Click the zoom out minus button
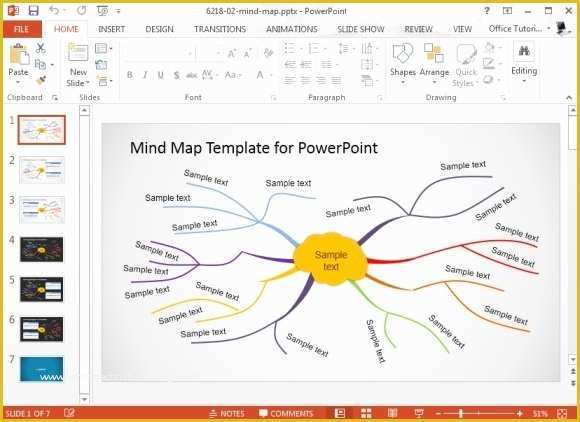The height and width of the screenshot is (422, 580). pos(438,413)
